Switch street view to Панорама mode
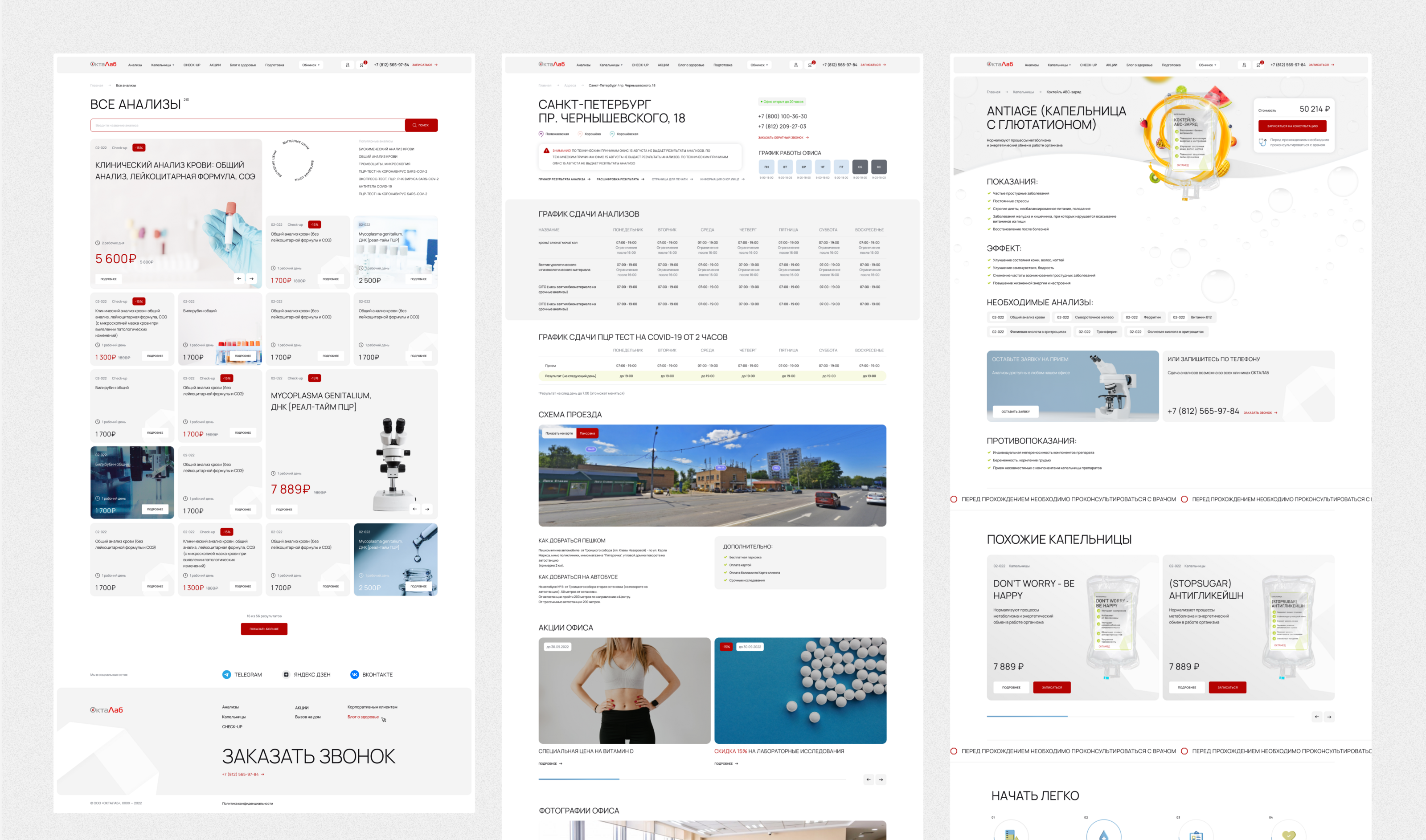Screen dimensions: 1426x840 [587, 433]
